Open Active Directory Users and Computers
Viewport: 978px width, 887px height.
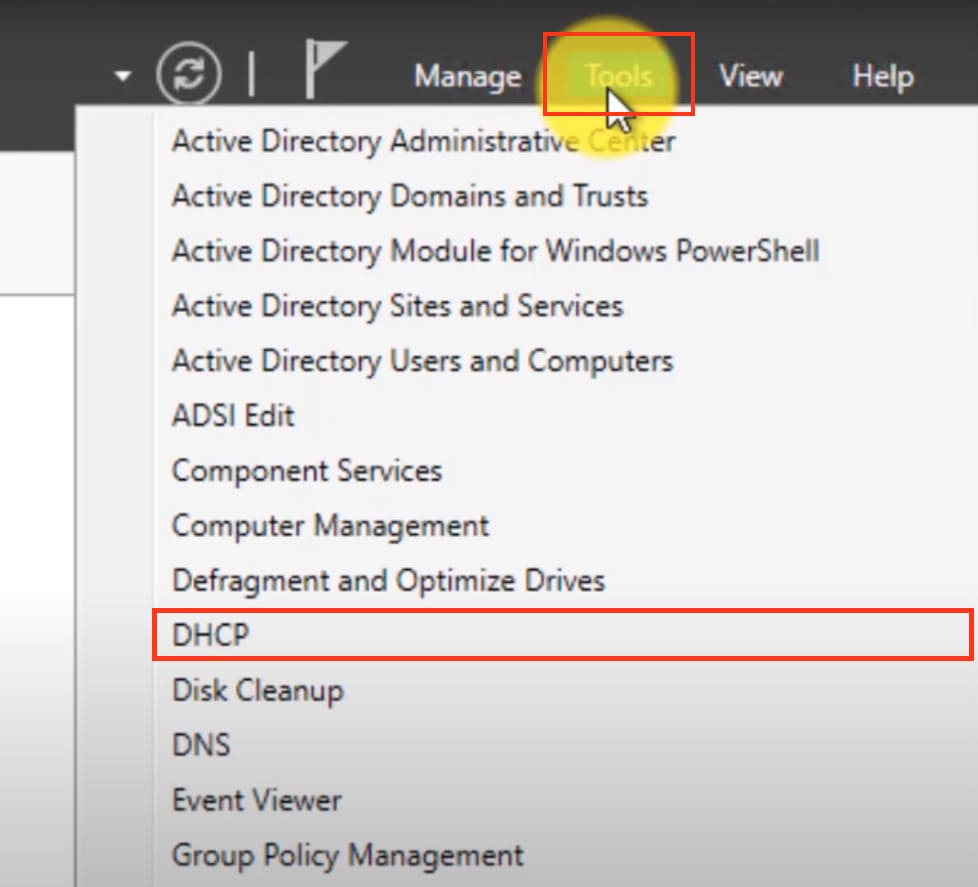[x=422, y=360]
